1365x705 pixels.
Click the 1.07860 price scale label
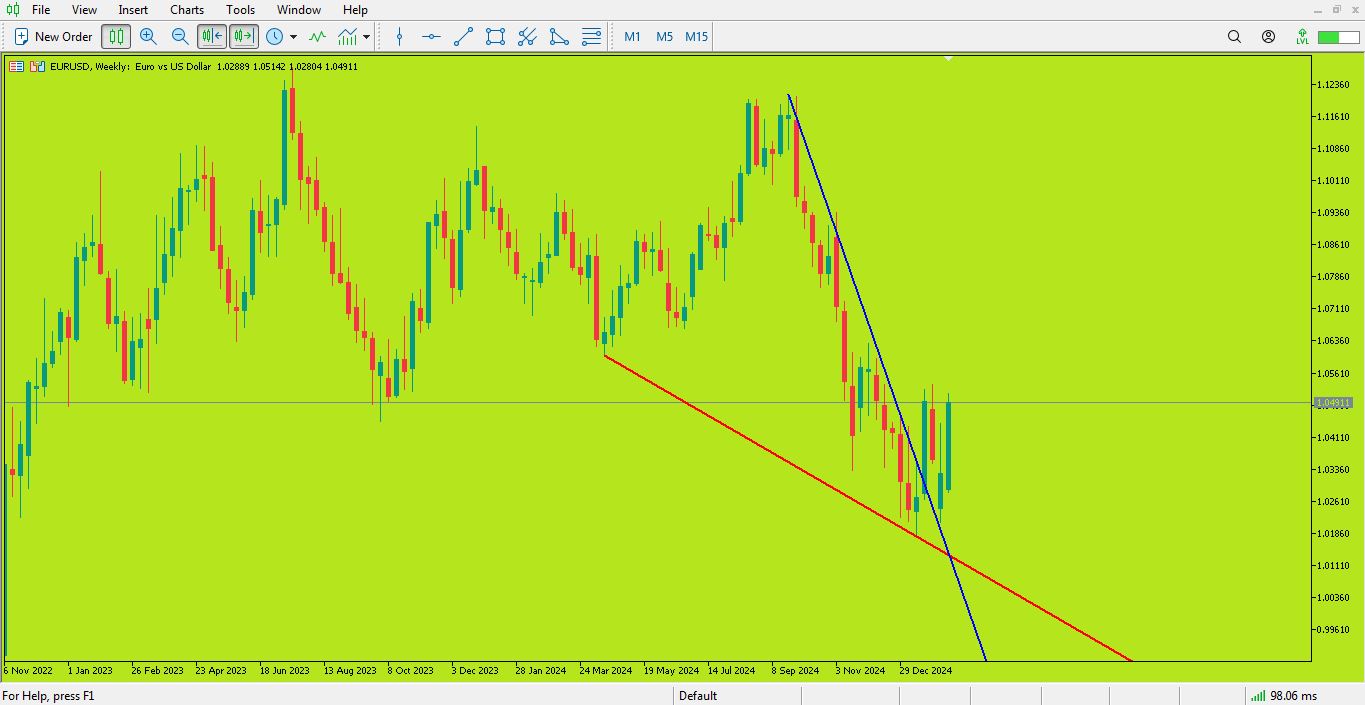coord(1335,276)
